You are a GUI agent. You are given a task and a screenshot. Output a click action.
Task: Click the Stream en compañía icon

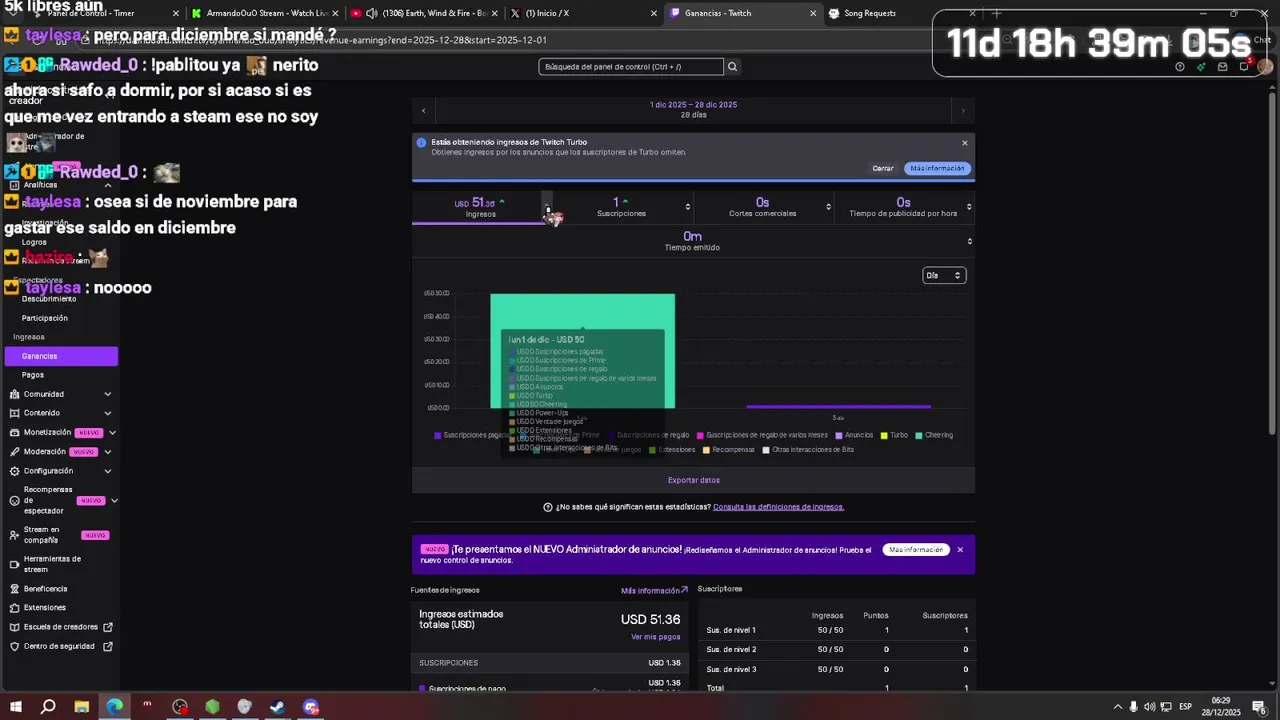pos(14,535)
